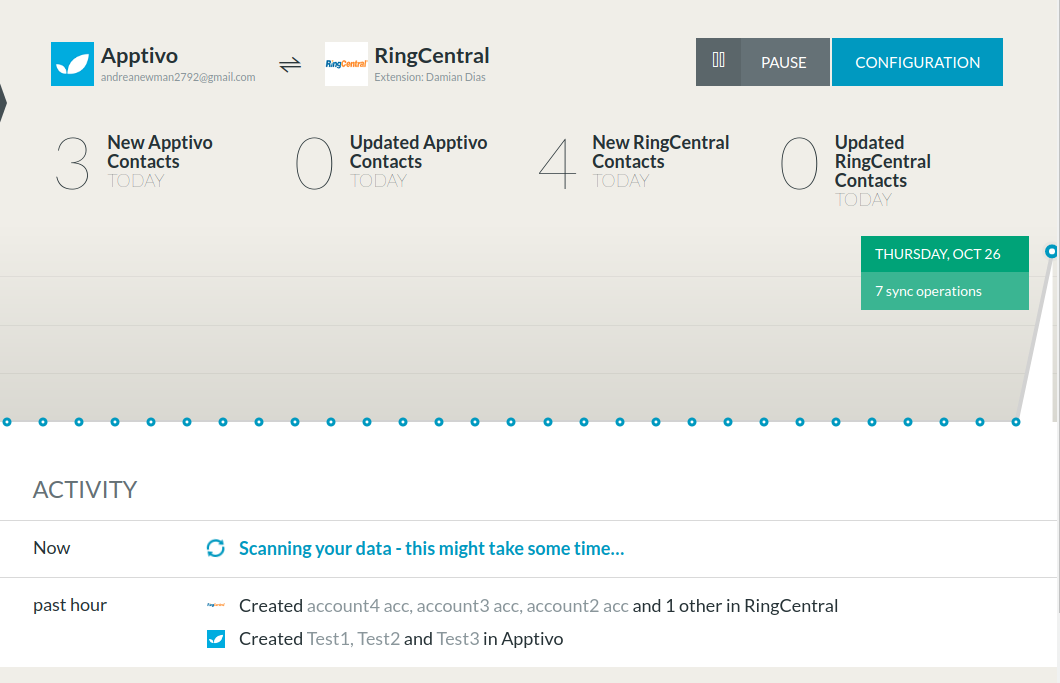Click the small Apptivo icon beside Created Test1

[216, 639]
